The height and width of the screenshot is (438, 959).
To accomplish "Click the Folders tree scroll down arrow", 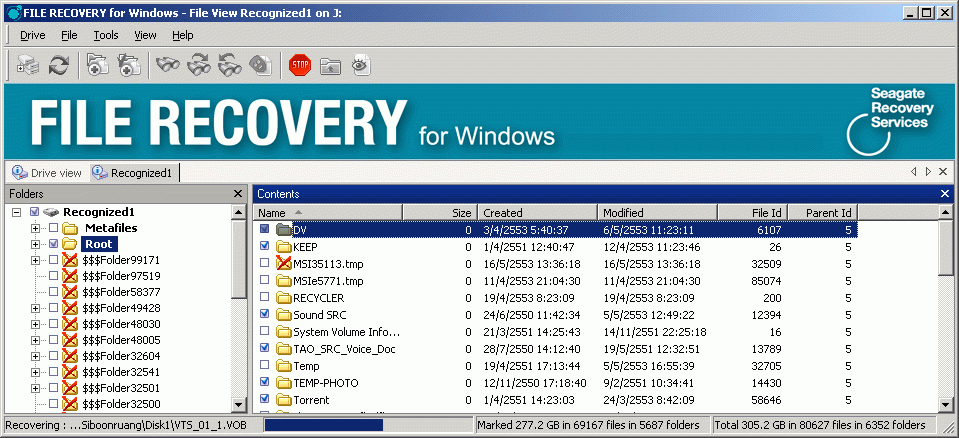I will (x=239, y=404).
